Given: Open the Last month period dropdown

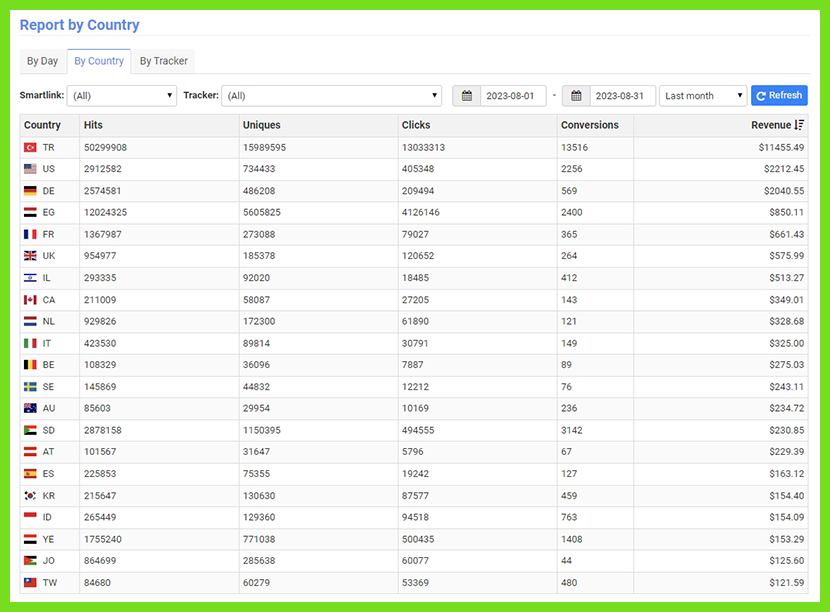Looking at the screenshot, I should [x=702, y=96].
